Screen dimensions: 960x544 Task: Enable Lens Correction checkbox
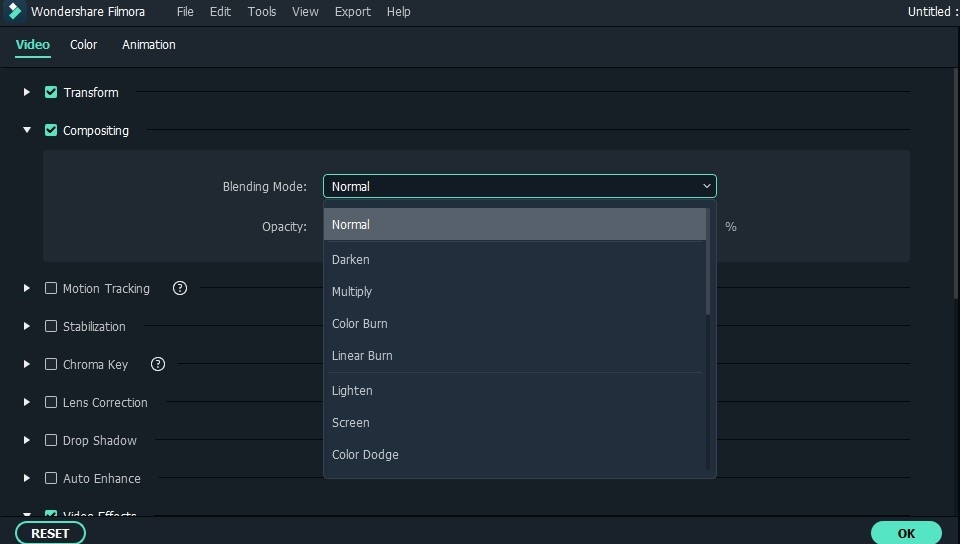point(51,402)
